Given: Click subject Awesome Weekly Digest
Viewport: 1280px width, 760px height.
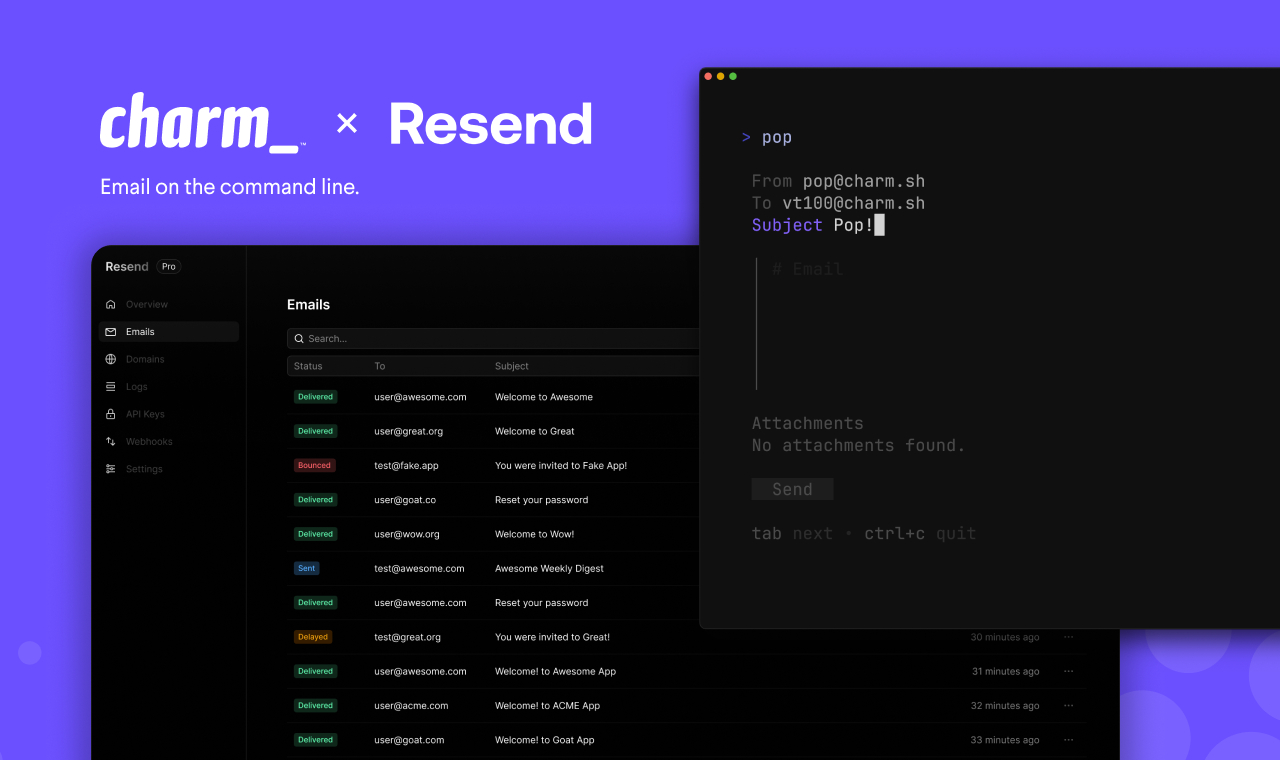Looking at the screenshot, I should tap(549, 569).
